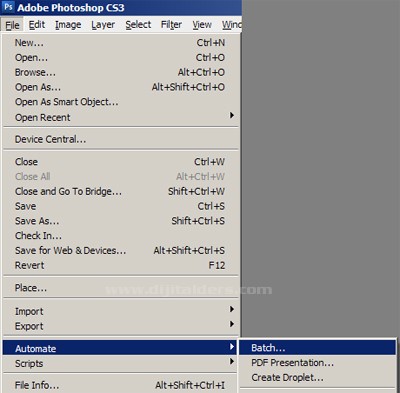
Task: Select Revert from the File menu
Action: [120, 265]
